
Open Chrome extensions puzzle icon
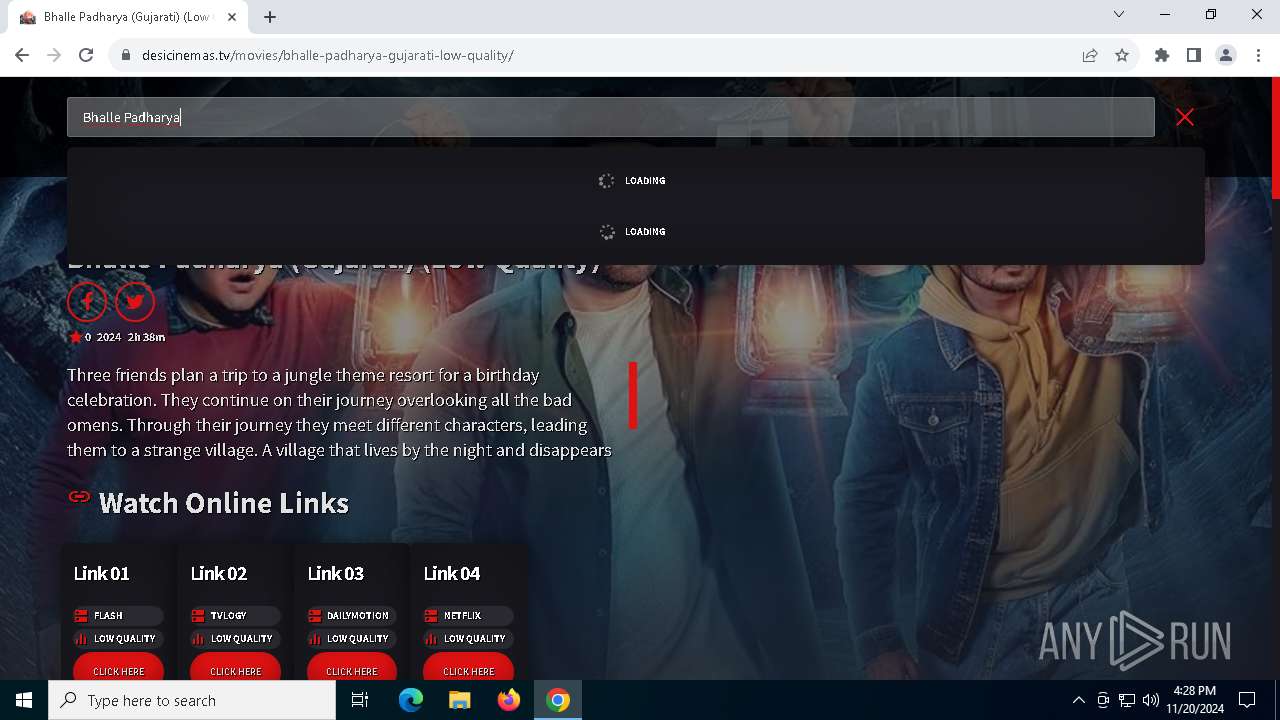[1162, 55]
